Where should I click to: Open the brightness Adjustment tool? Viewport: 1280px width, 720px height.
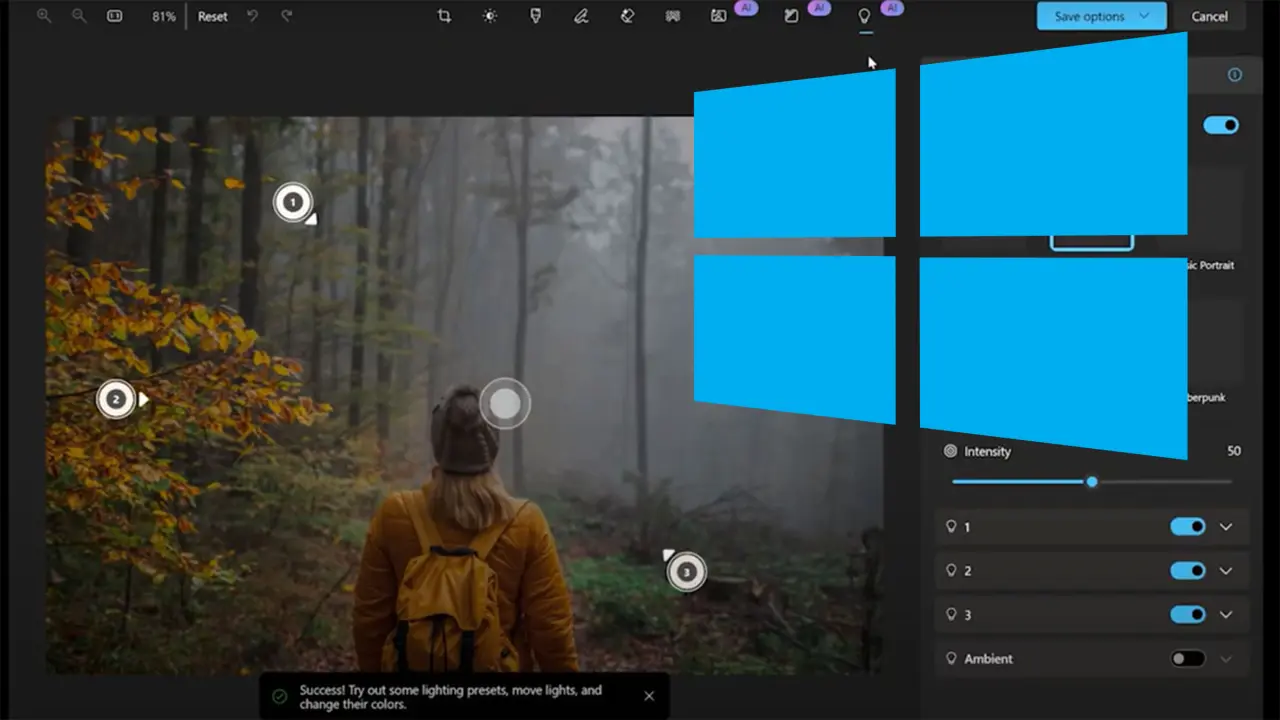tap(490, 16)
